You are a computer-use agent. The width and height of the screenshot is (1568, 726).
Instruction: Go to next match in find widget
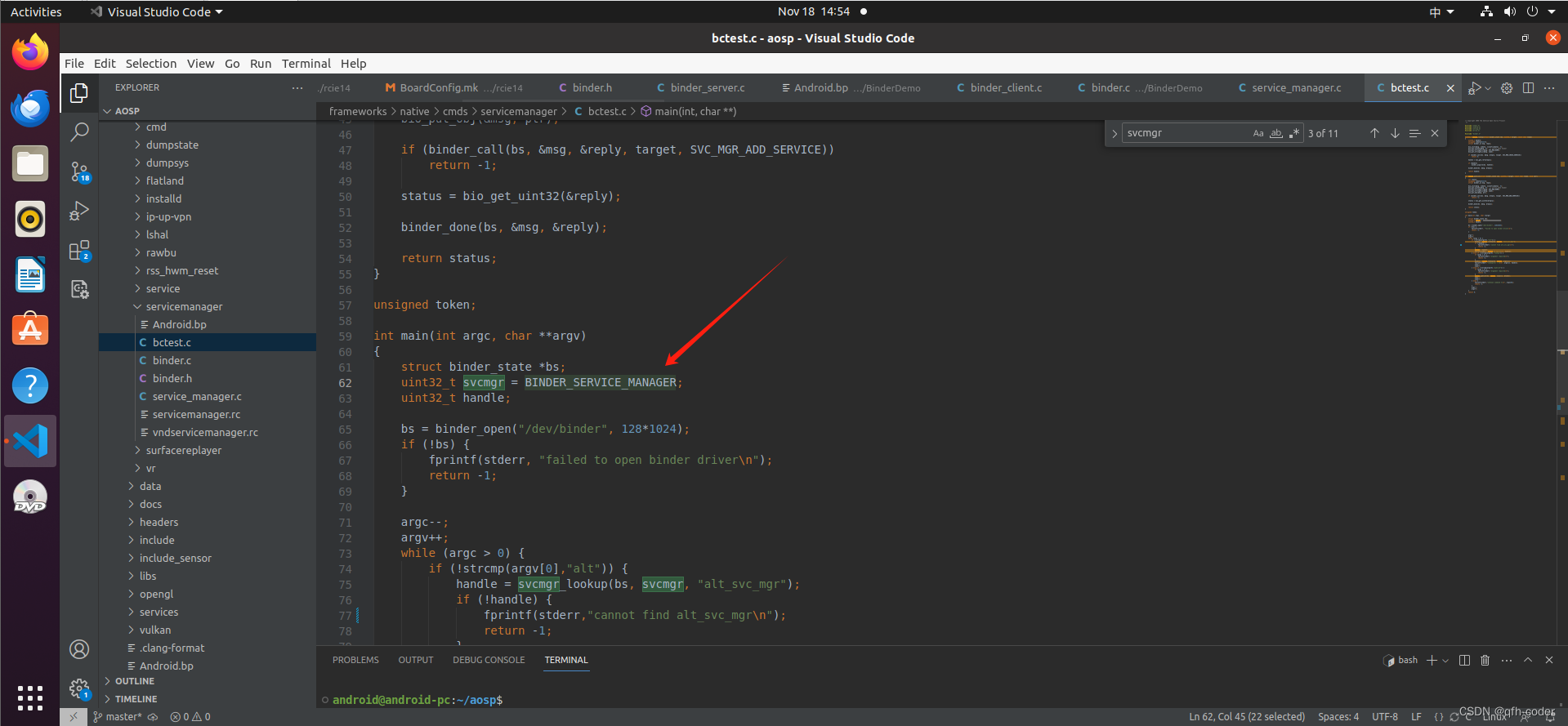pos(1395,133)
